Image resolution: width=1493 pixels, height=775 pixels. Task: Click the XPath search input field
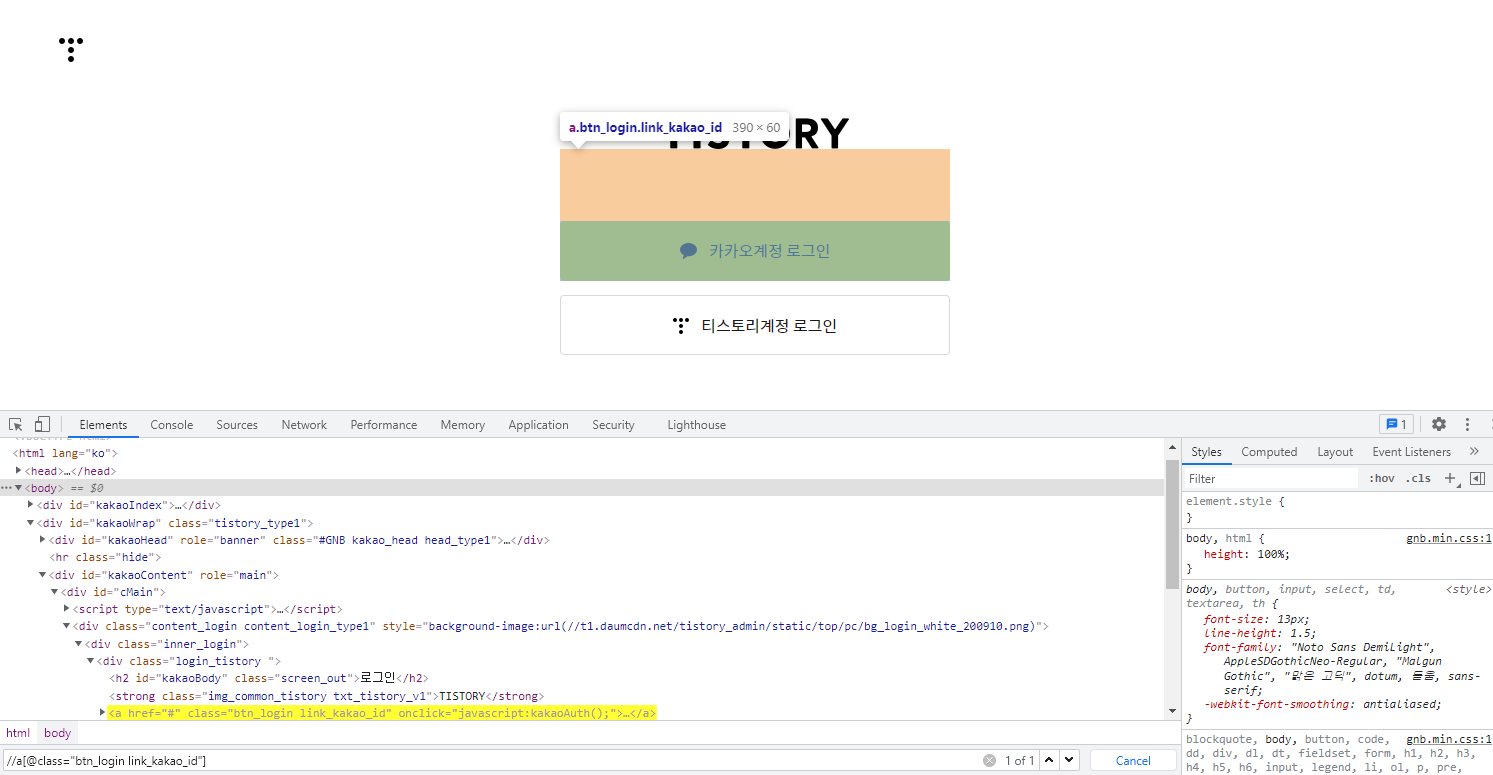pos(490,760)
